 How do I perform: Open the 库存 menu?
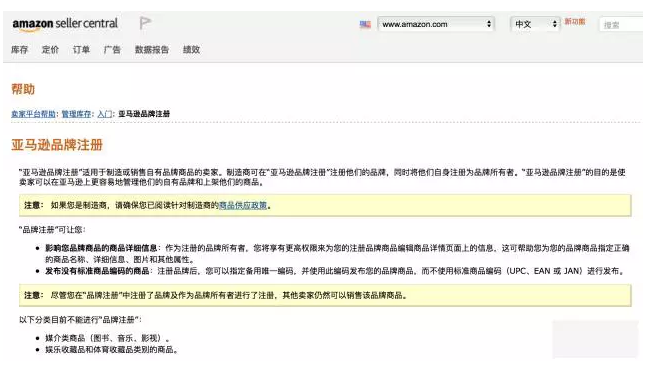click(19, 50)
